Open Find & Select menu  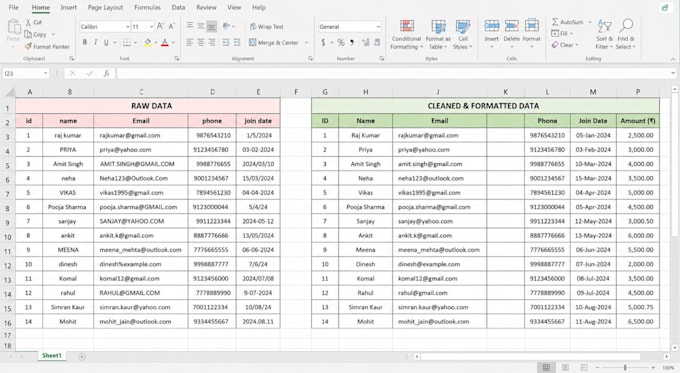(x=625, y=34)
